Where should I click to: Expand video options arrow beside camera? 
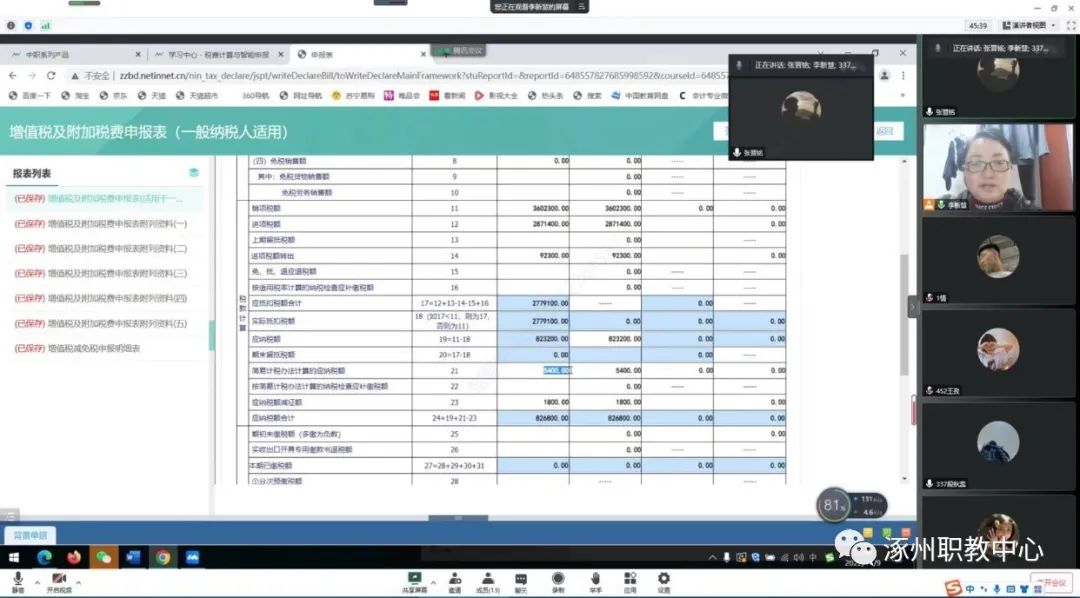[x=78, y=583]
